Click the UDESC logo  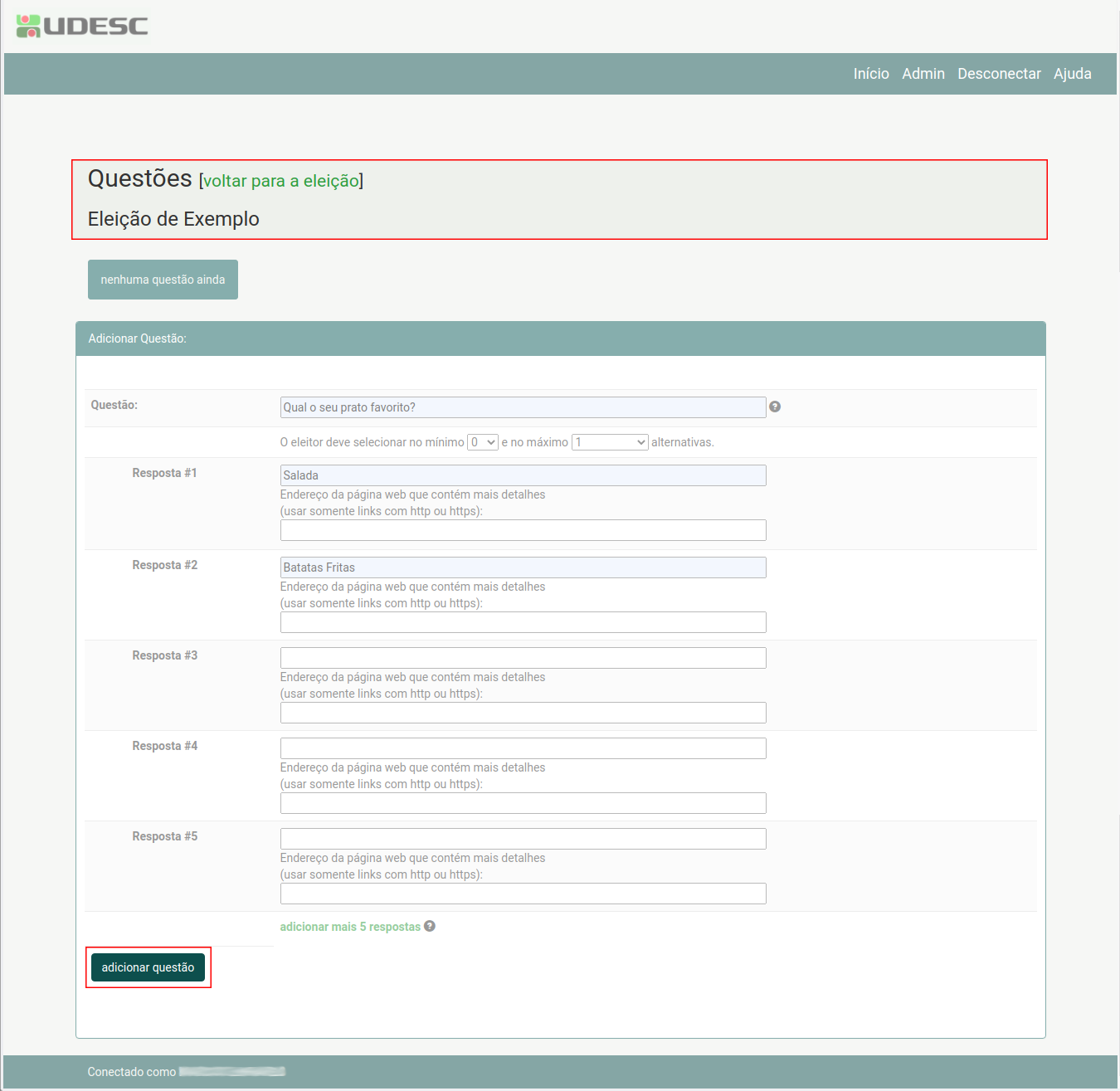tap(82, 26)
